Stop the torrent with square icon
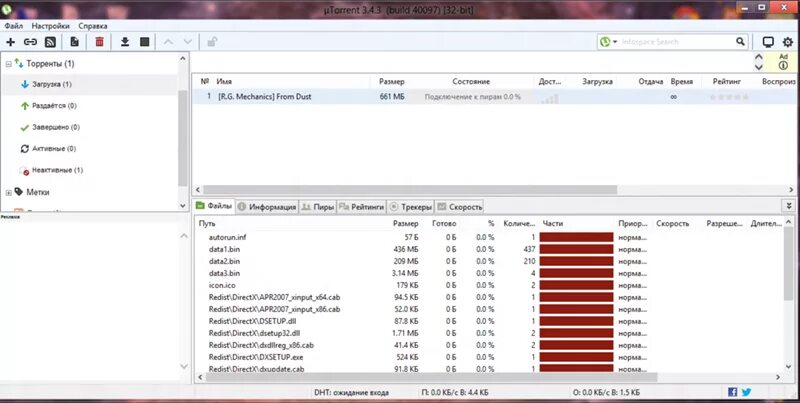This screenshot has width=800, height=403. 144,42
